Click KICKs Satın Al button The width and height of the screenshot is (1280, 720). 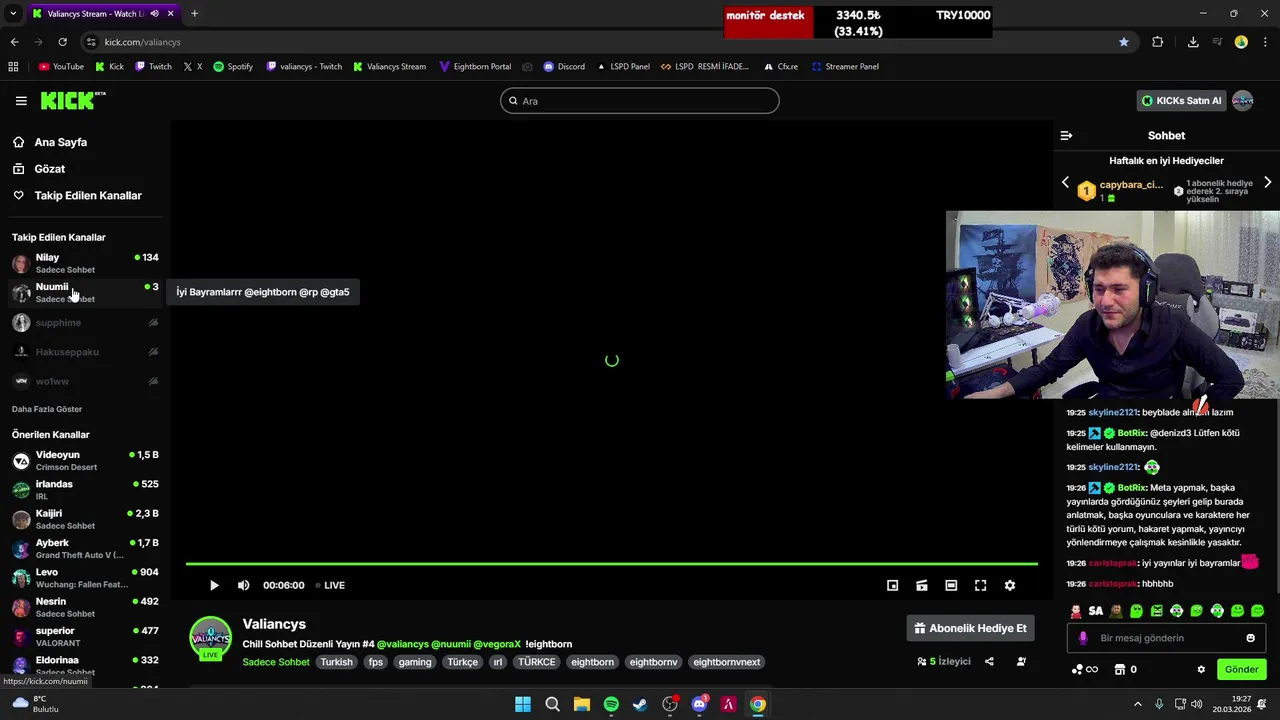(1182, 101)
